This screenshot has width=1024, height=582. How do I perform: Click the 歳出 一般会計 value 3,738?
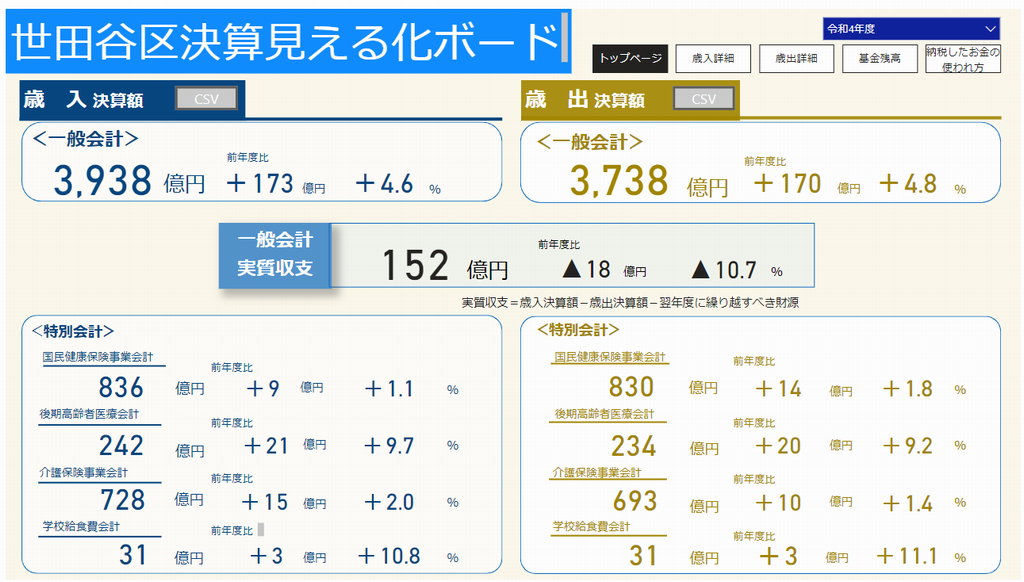coord(619,181)
